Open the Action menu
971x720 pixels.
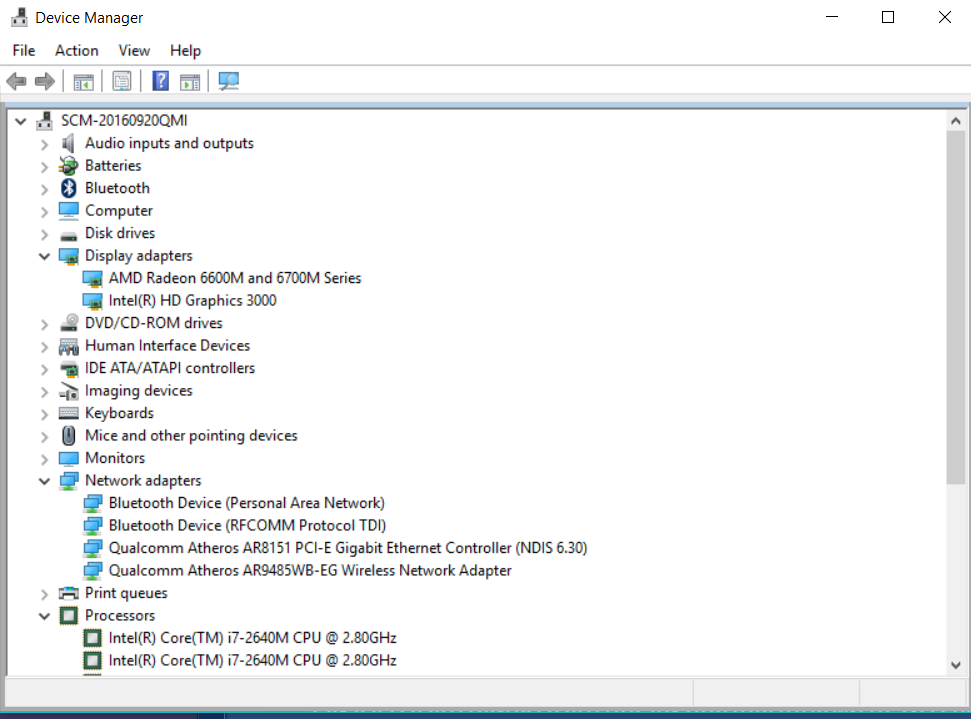coord(77,51)
